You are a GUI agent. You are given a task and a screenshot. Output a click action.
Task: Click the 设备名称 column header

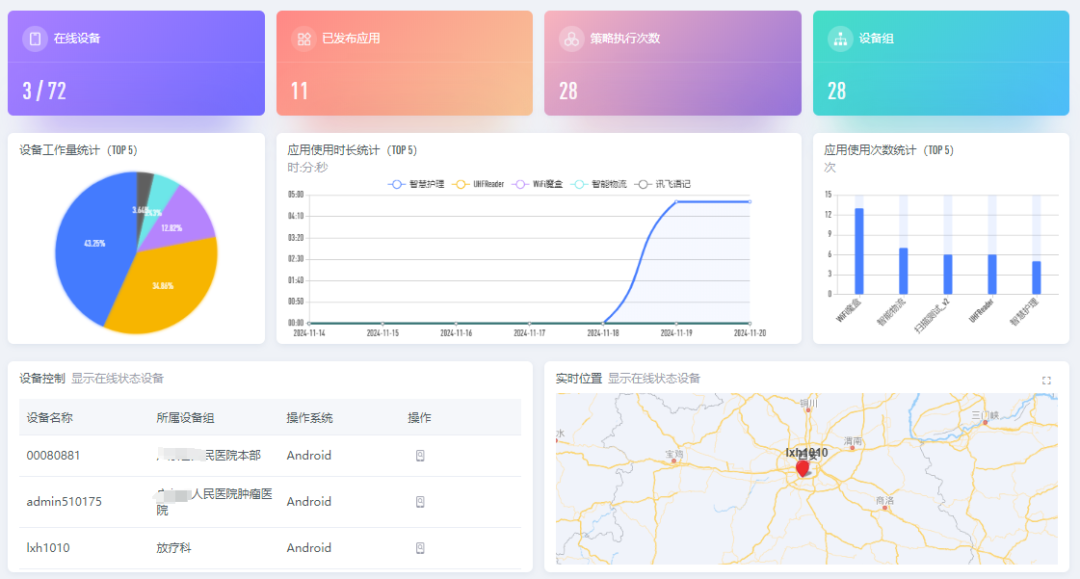(x=52, y=417)
